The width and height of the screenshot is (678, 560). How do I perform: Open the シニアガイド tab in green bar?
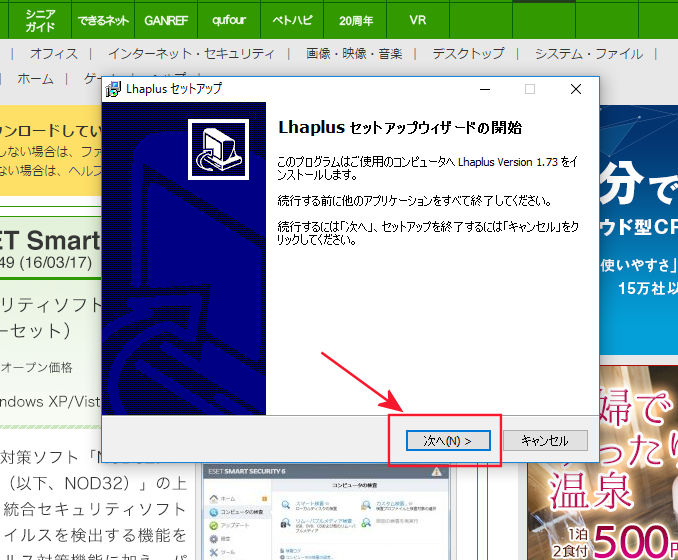point(40,20)
